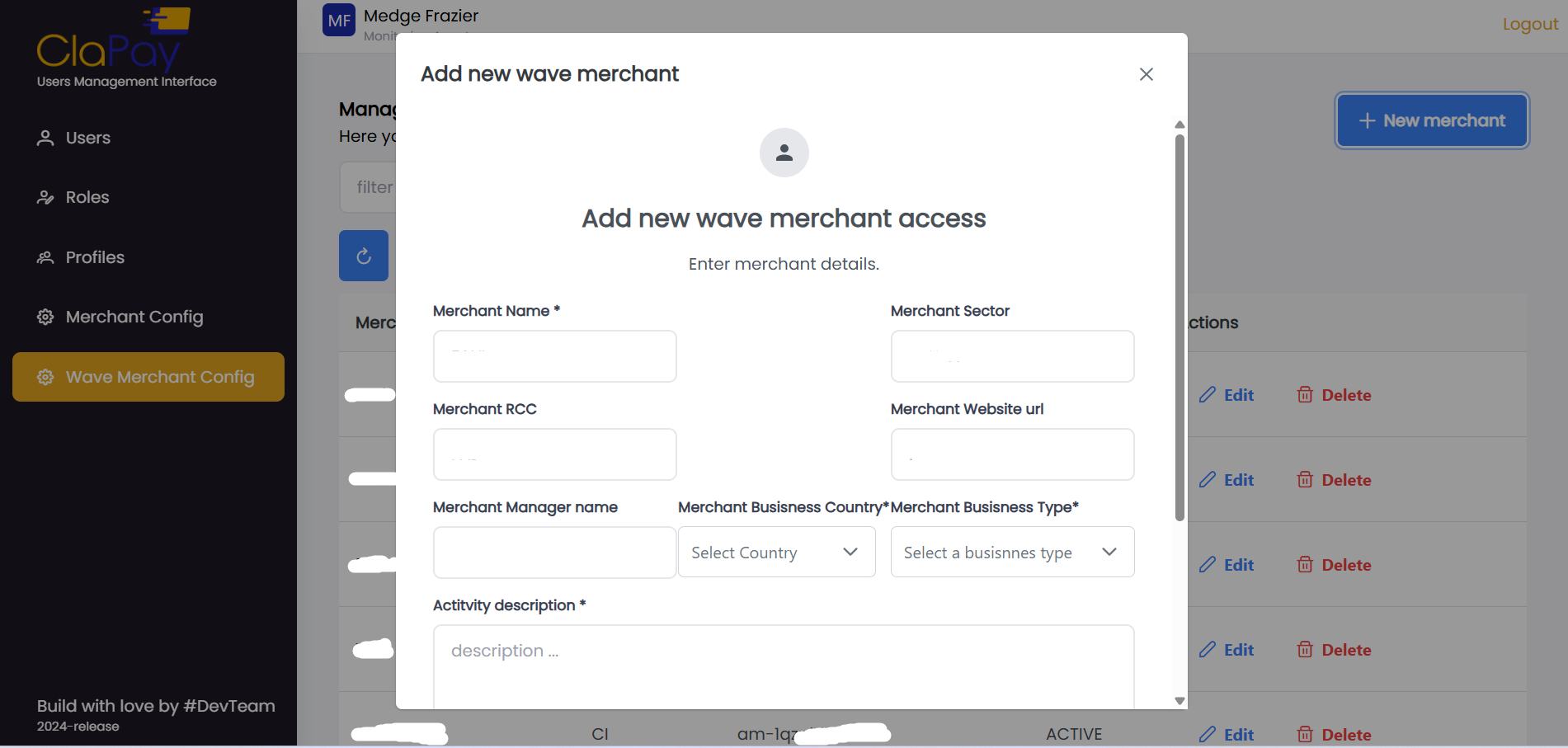Click the activity description textarea
Image resolution: width=1568 pixels, height=748 pixels.
coord(784,666)
